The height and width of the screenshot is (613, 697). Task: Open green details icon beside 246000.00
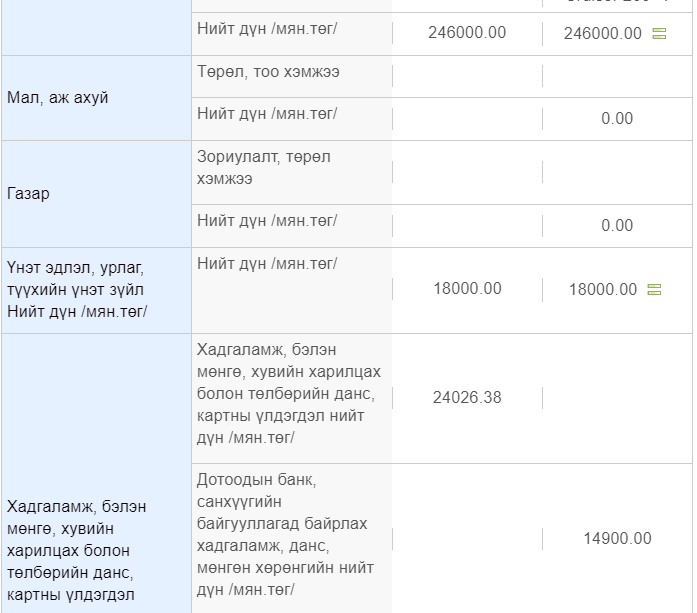point(659,33)
